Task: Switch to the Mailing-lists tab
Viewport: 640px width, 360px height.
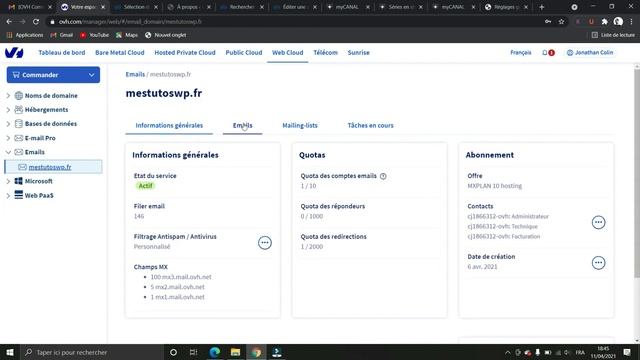Action: point(300,125)
